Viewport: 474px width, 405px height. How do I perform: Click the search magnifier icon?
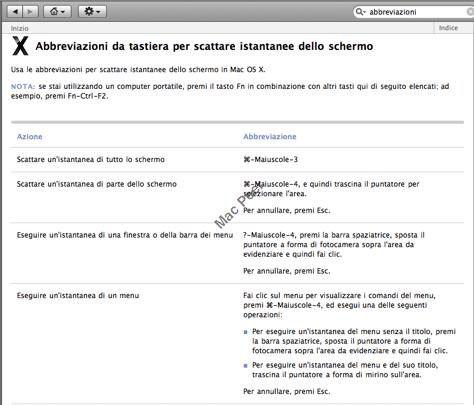(x=360, y=12)
